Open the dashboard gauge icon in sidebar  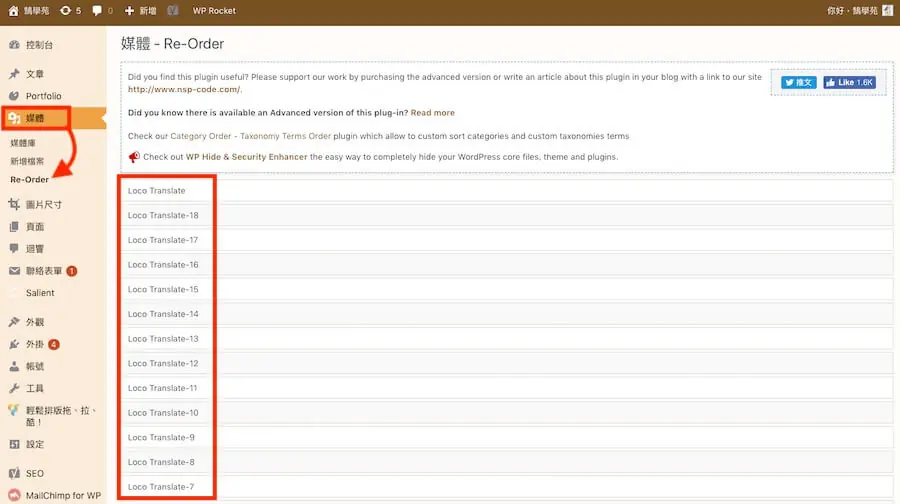click(x=14, y=45)
